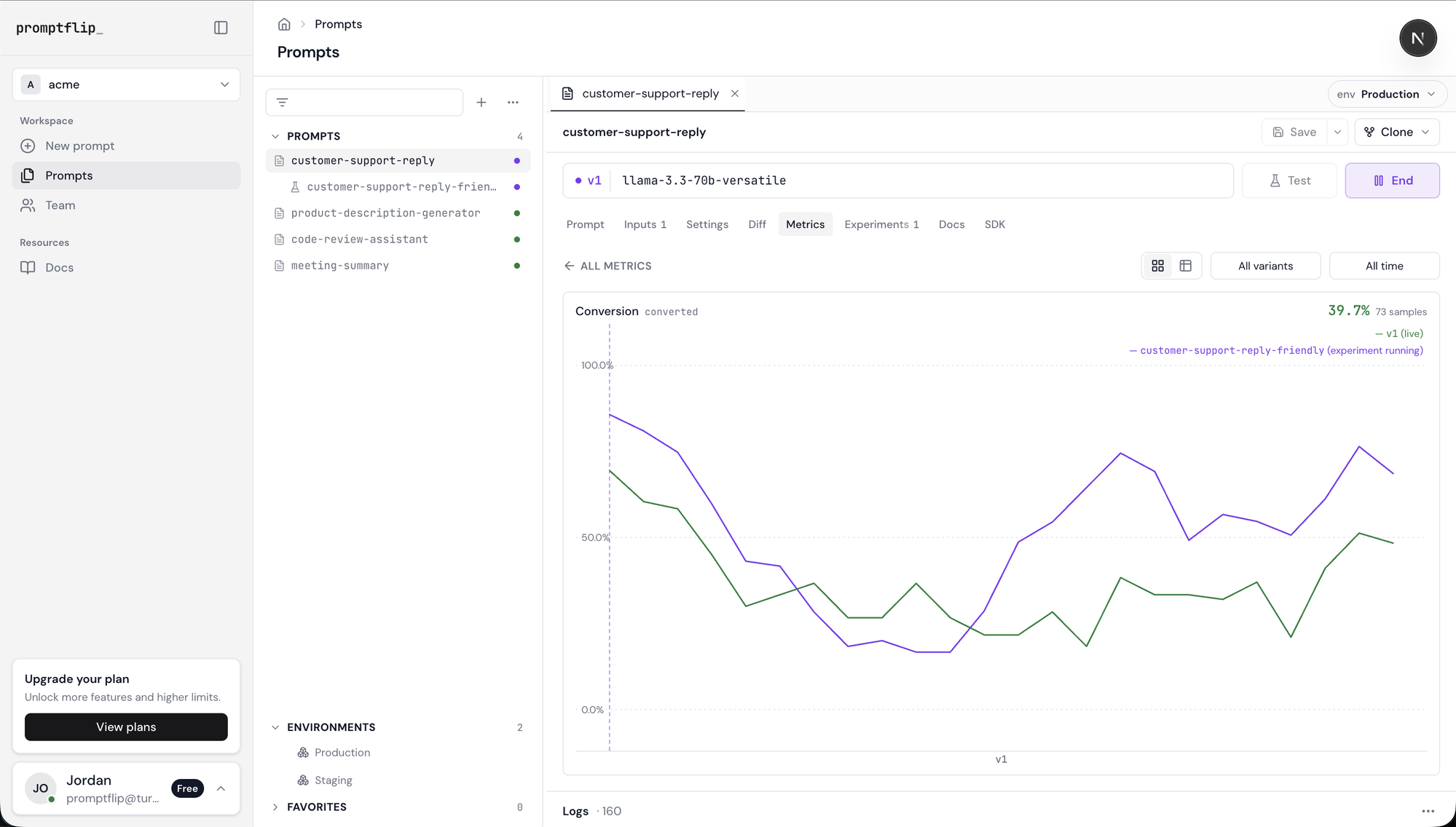Select Prompts in the workspace sidebar
Image resolution: width=1456 pixels, height=827 pixels.
126,175
